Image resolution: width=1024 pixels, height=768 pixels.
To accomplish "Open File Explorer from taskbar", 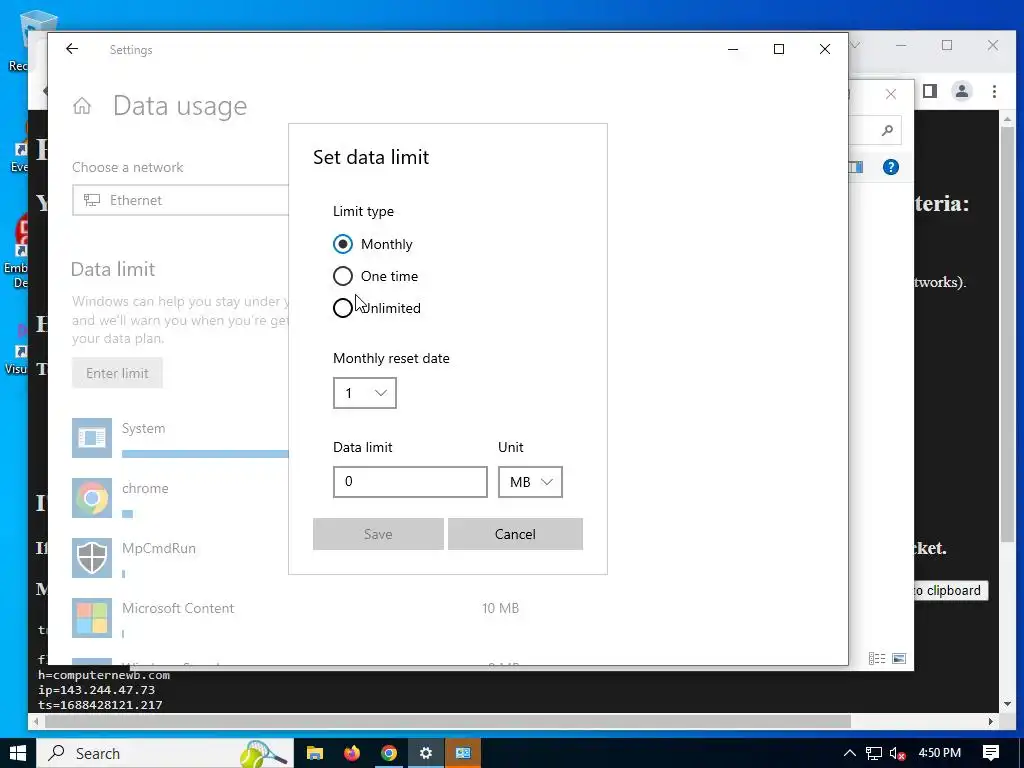I will 315,753.
